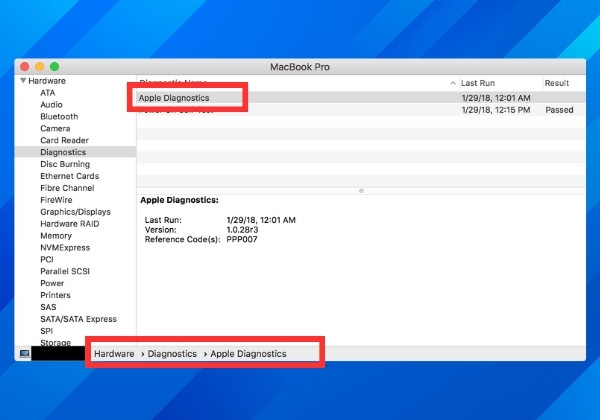The image size is (600, 420).
Task: Open the SAS section
Action: point(48,307)
